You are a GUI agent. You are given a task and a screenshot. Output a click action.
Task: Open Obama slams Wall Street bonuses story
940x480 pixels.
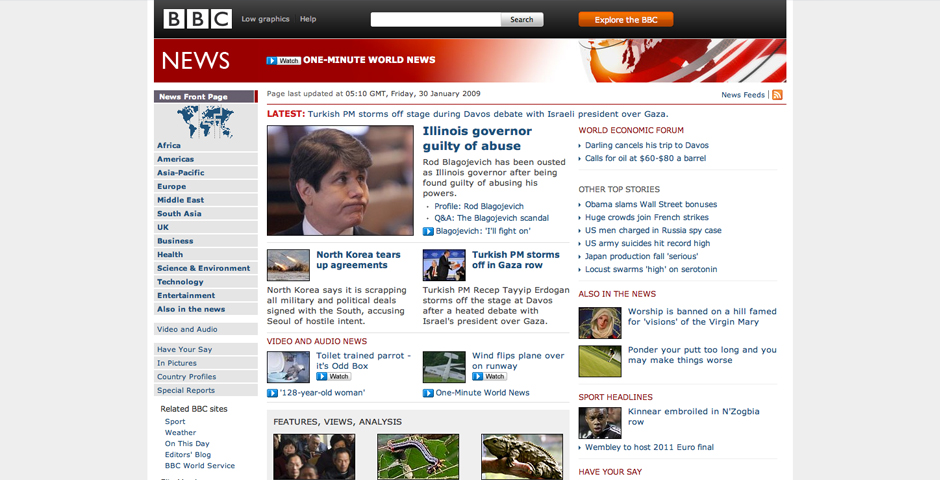651,204
